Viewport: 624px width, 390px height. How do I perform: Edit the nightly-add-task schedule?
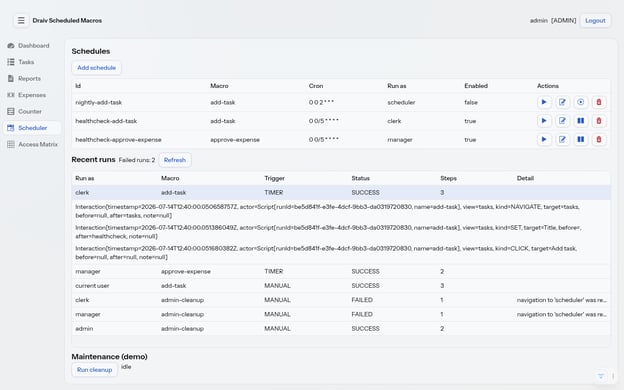click(562, 102)
